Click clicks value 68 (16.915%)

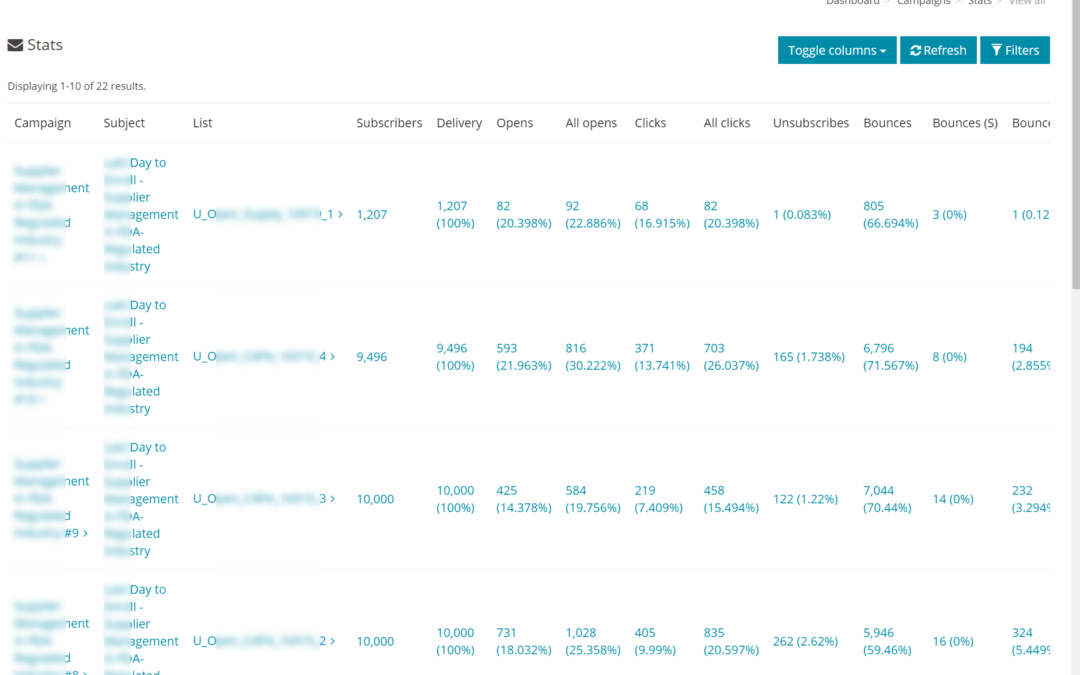pos(662,214)
